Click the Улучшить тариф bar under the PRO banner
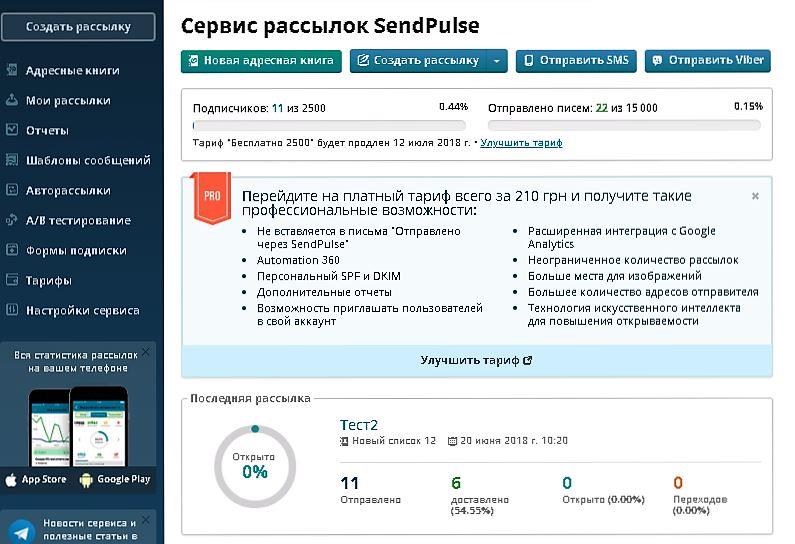This screenshot has width=795, height=544. [x=477, y=361]
